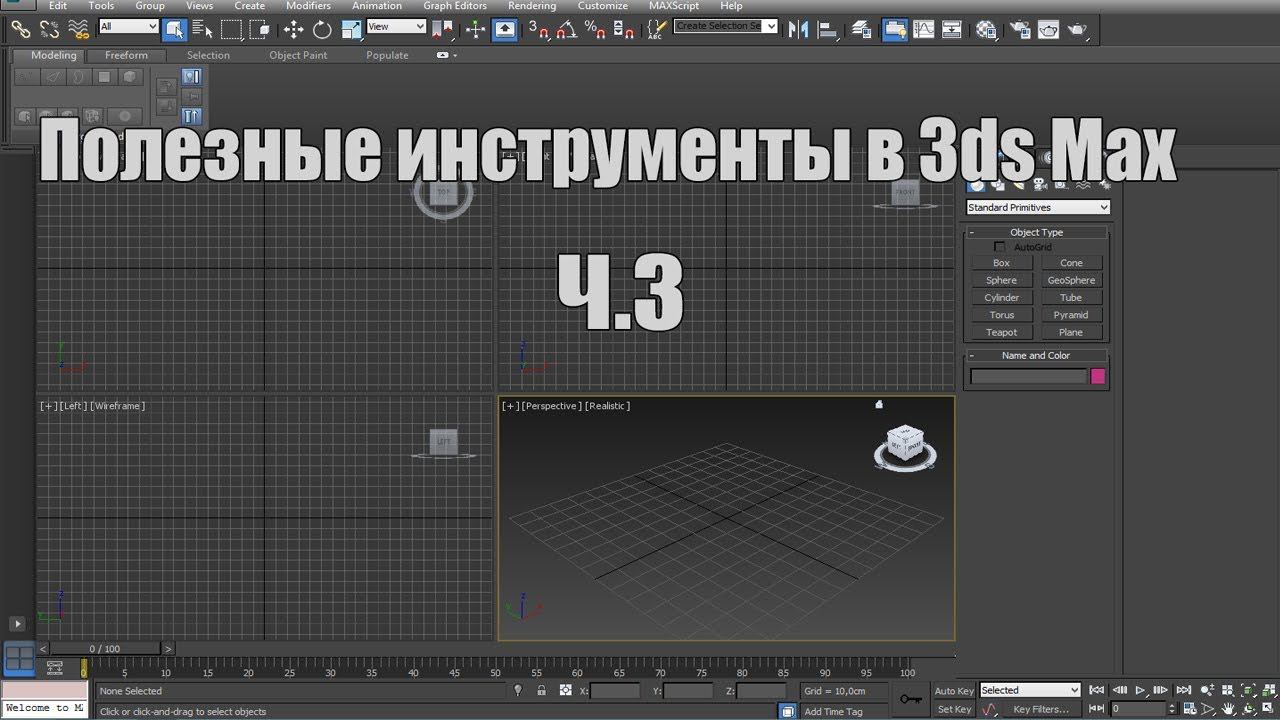
Task: Open the Modifiers menu
Action: click(x=308, y=6)
